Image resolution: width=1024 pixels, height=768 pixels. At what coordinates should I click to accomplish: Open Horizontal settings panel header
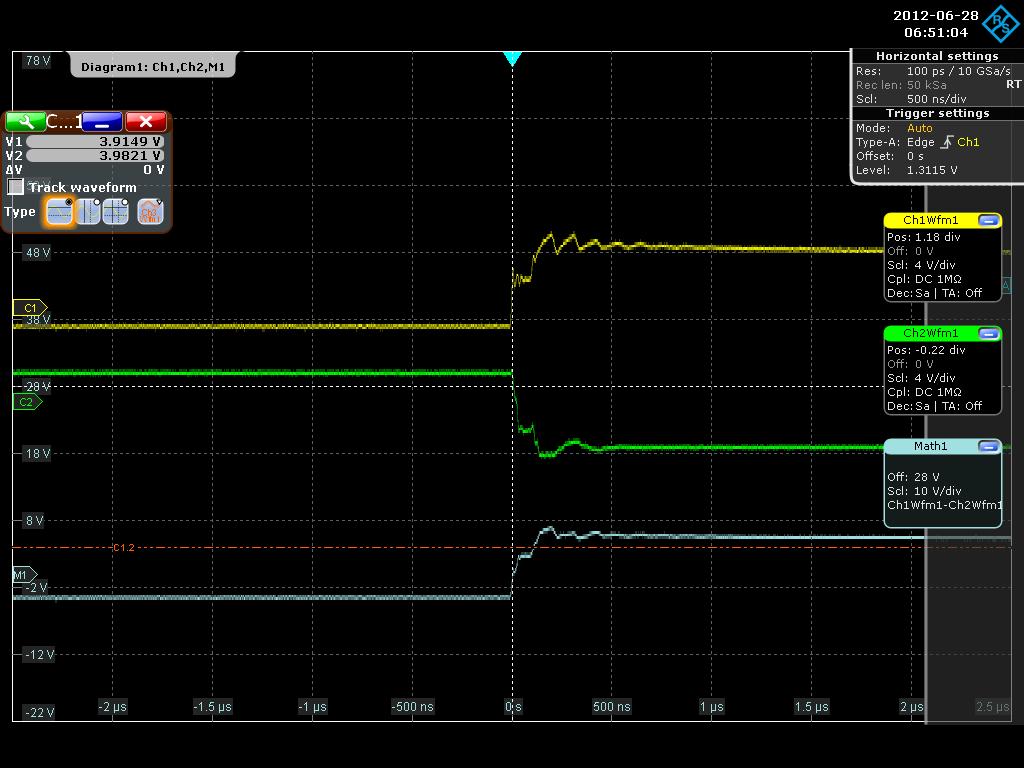click(937, 56)
